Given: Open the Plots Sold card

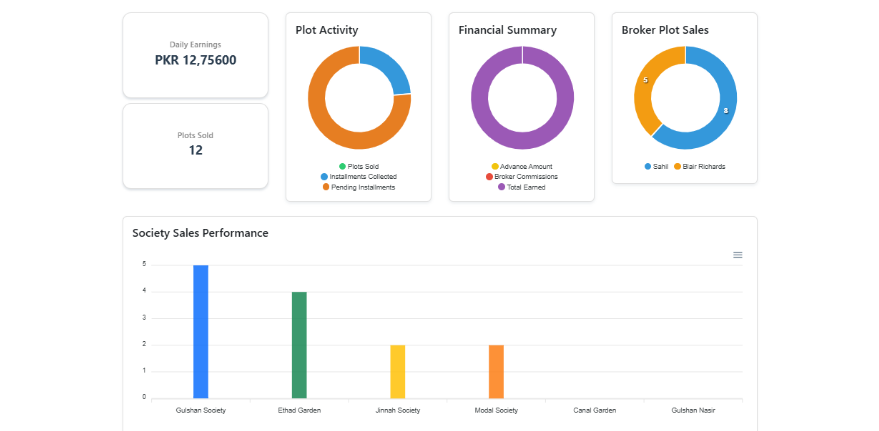Looking at the screenshot, I should coord(195,145).
